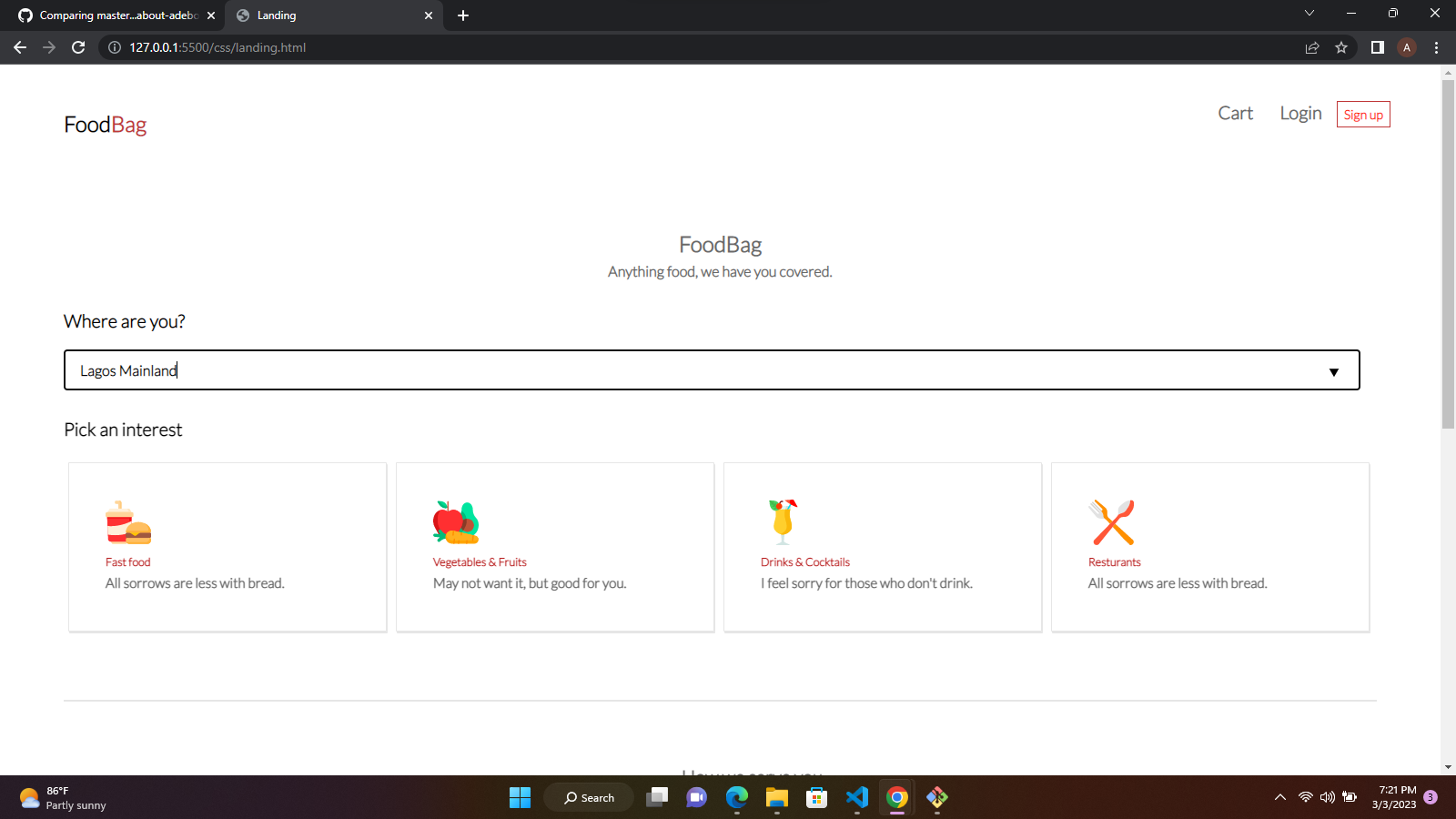Open Chrome's three-dot menu
Viewport: 1456px width, 819px height.
point(1436,47)
